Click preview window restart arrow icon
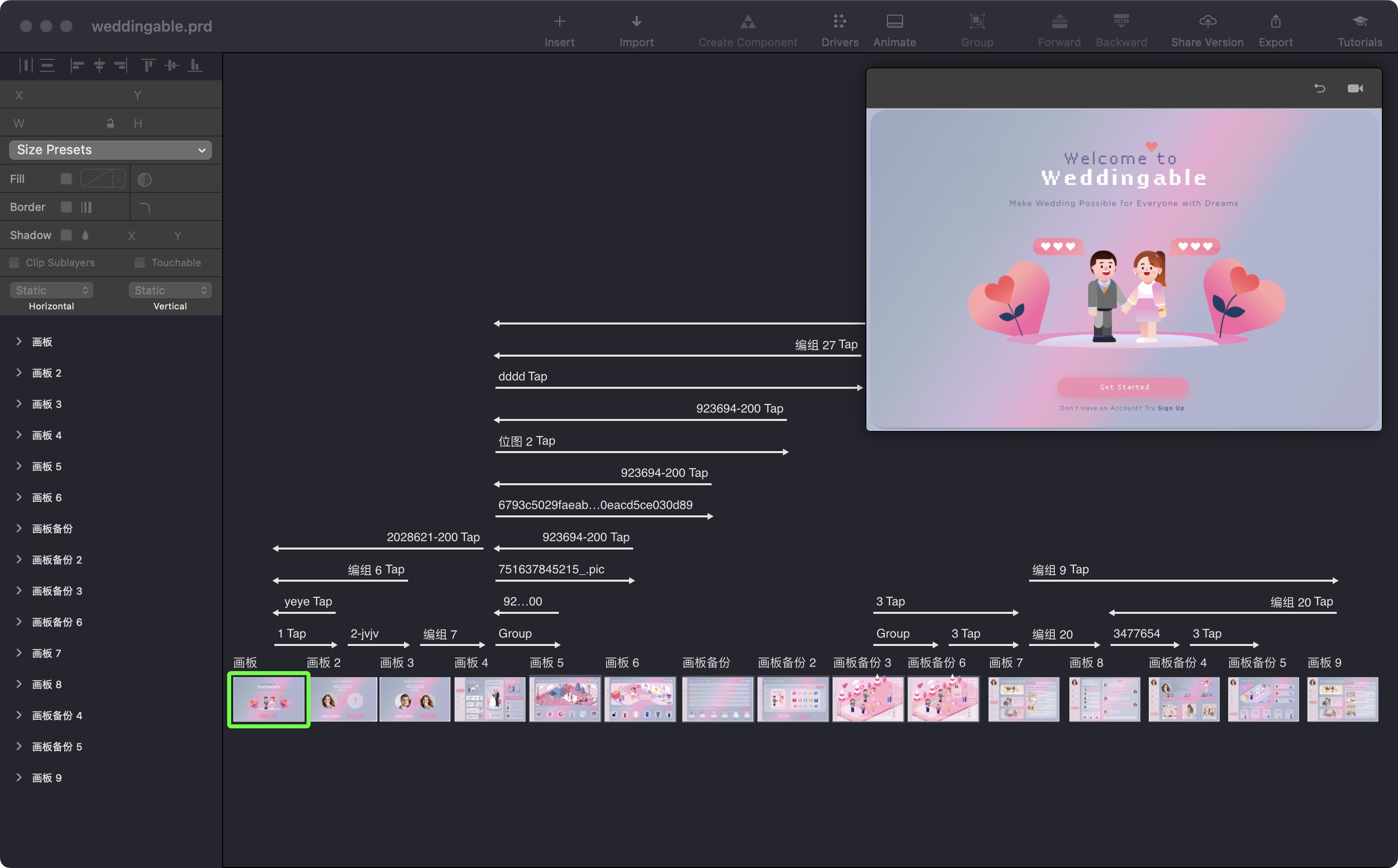 pyautogui.click(x=1319, y=88)
